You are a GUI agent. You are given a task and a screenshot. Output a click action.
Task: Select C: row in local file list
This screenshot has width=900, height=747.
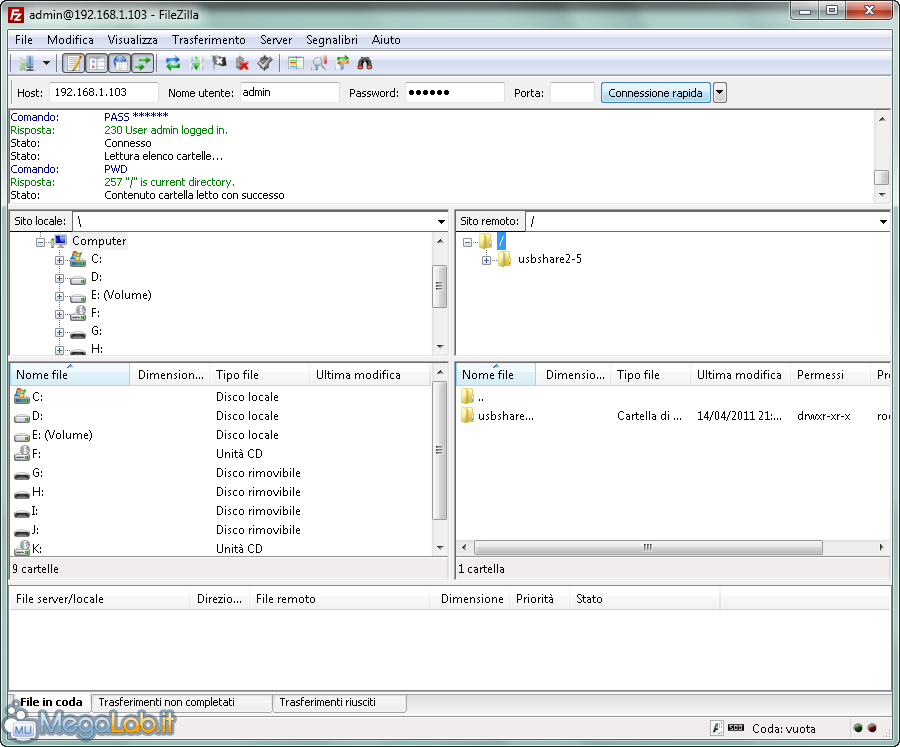pyautogui.click(x=220, y=397)
